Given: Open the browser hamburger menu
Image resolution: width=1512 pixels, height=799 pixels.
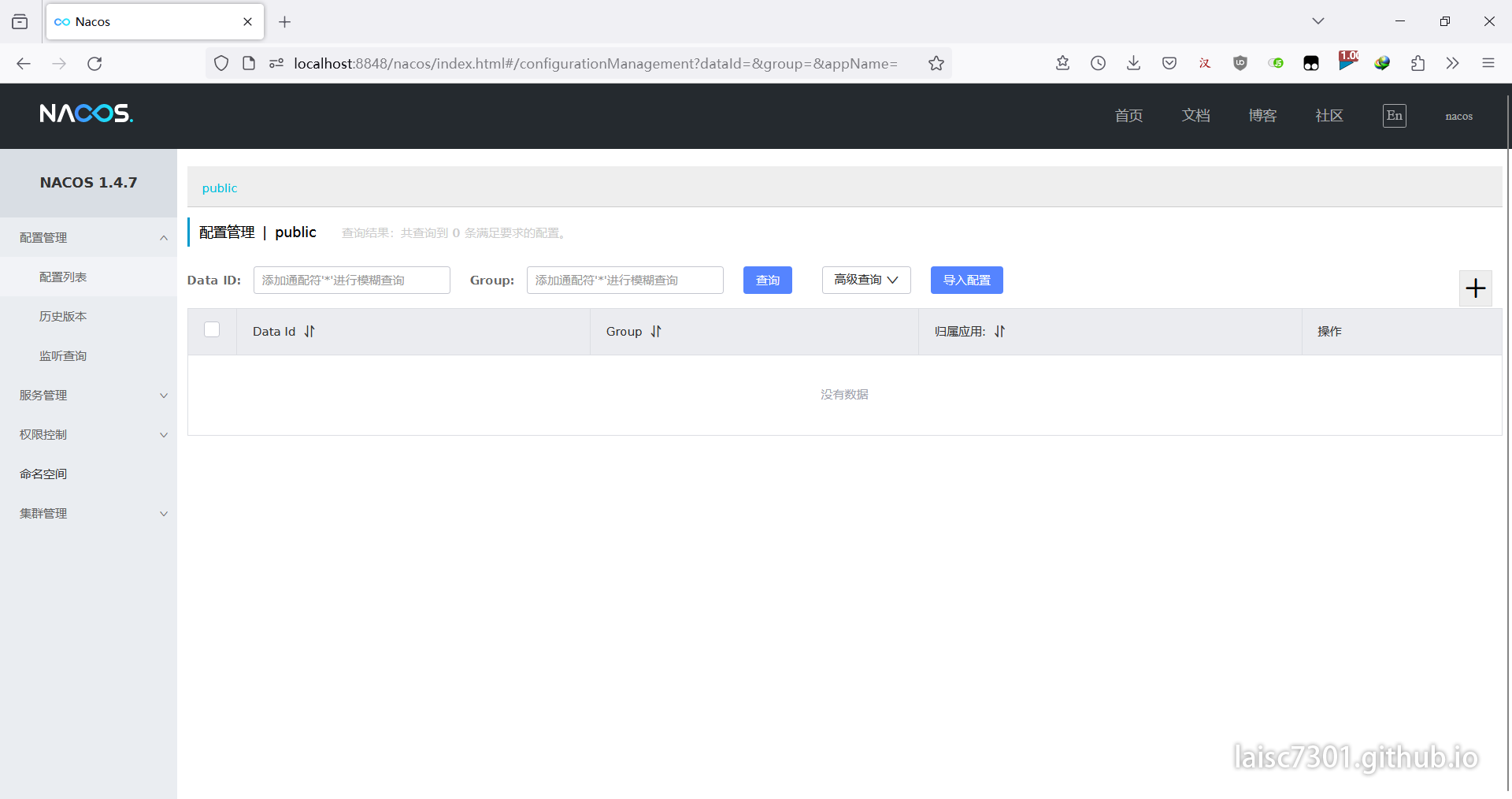Looking at the screenshot, I should coord(1488,63).
